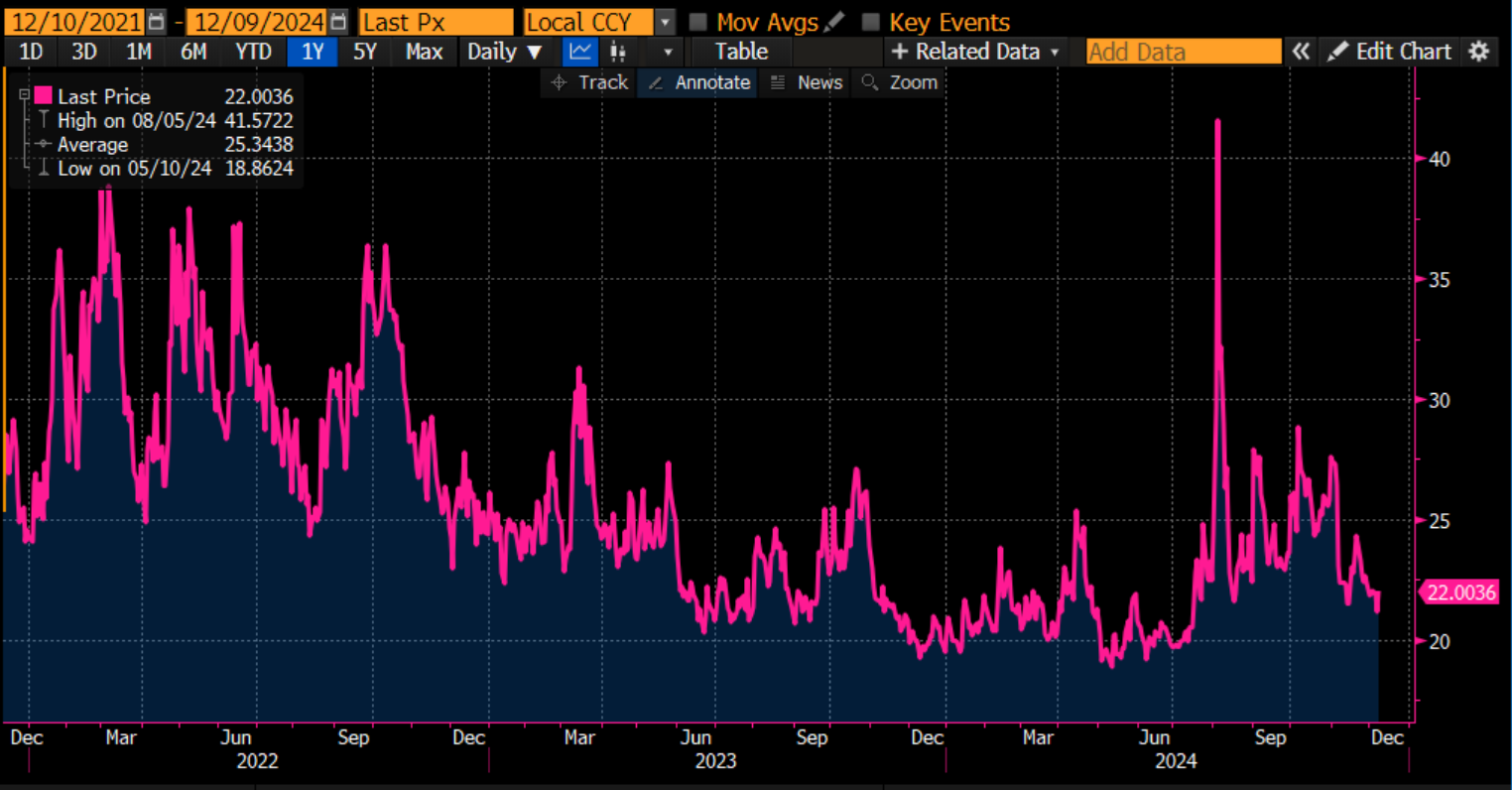The width and height of the screenshot is (1512, 790).
Task: Switch to line chart view
Action: point(580,52)
